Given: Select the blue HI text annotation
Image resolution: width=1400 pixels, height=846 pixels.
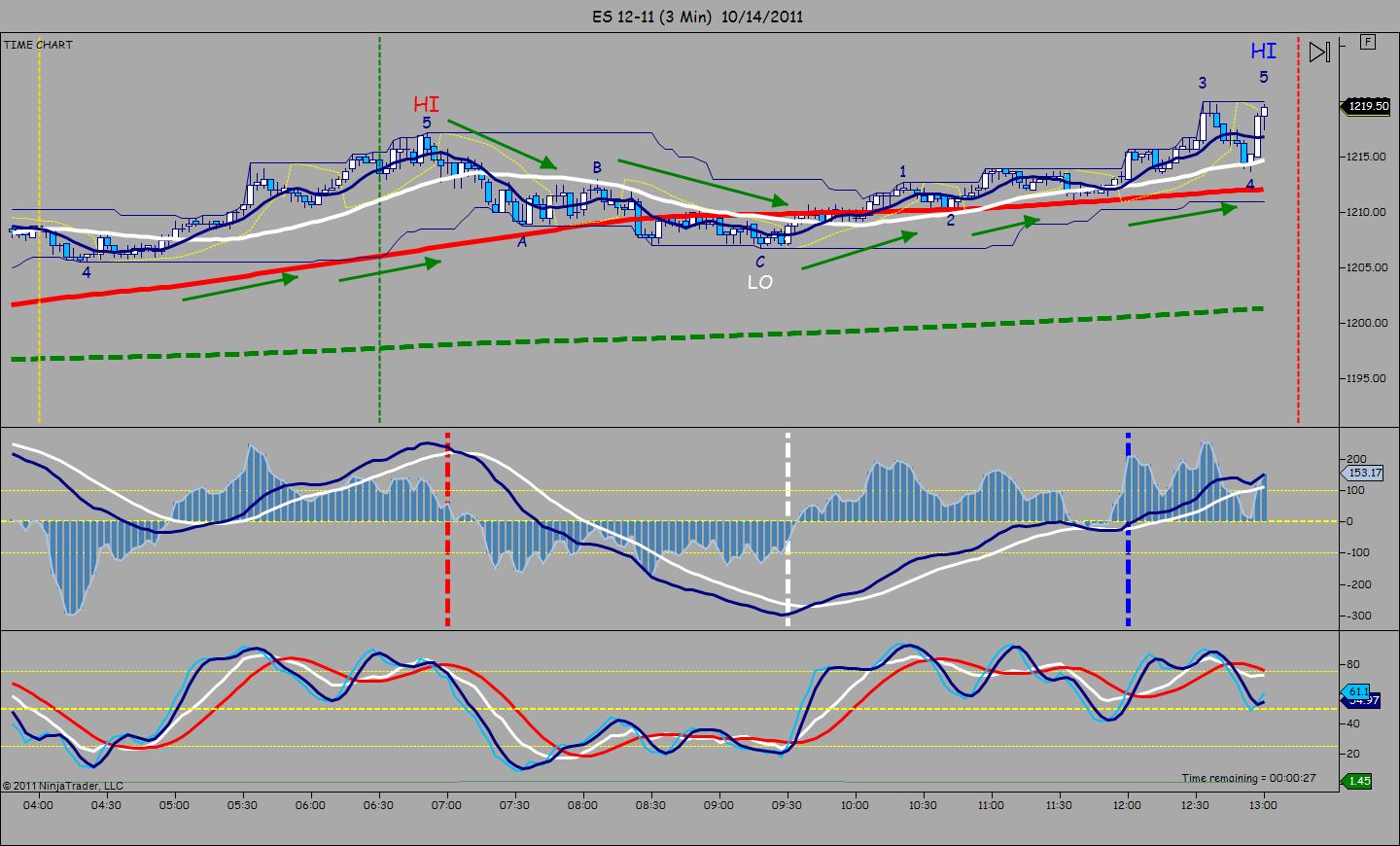Looking at the screenshot, I should pyautogui.click(x=1263, y=51).
